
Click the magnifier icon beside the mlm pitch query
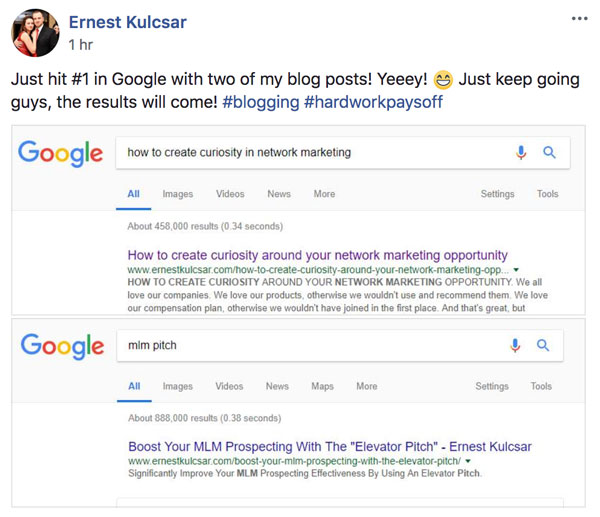tap(543, 345)
